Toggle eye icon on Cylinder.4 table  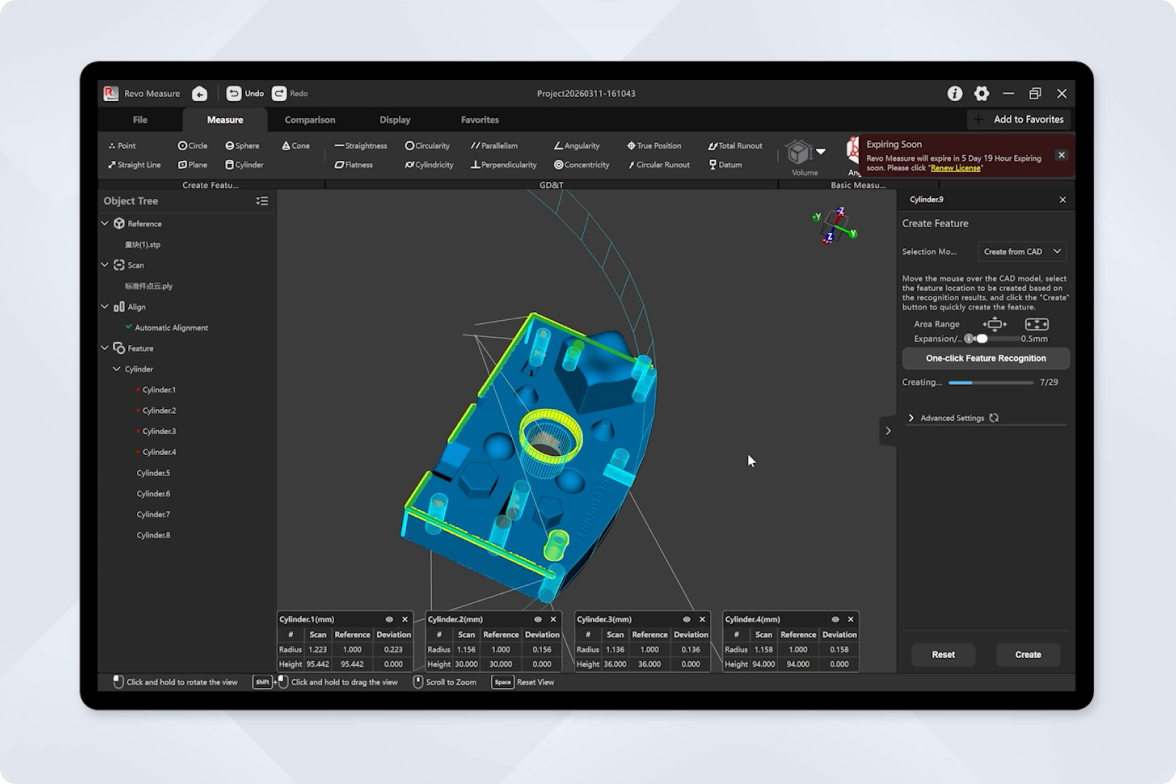coord(835,619)
